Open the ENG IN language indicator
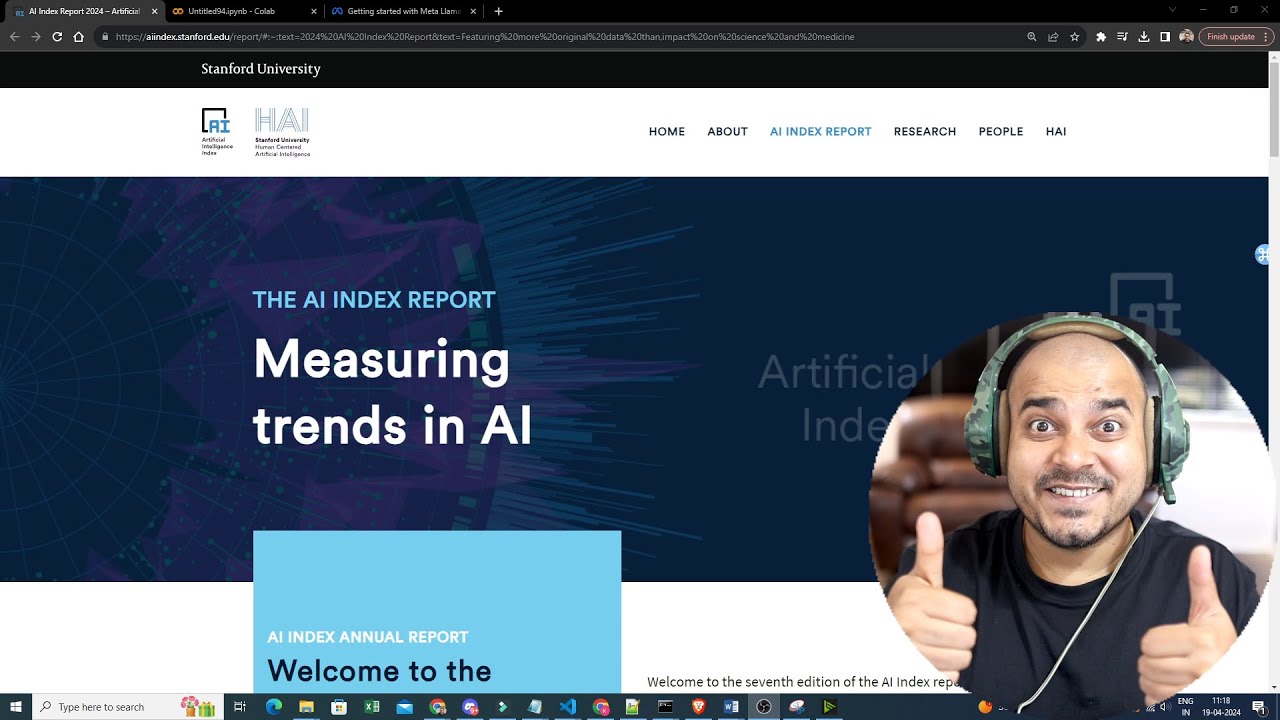The width and height of the screenshot is (1280, 720). click(1186, 707)
